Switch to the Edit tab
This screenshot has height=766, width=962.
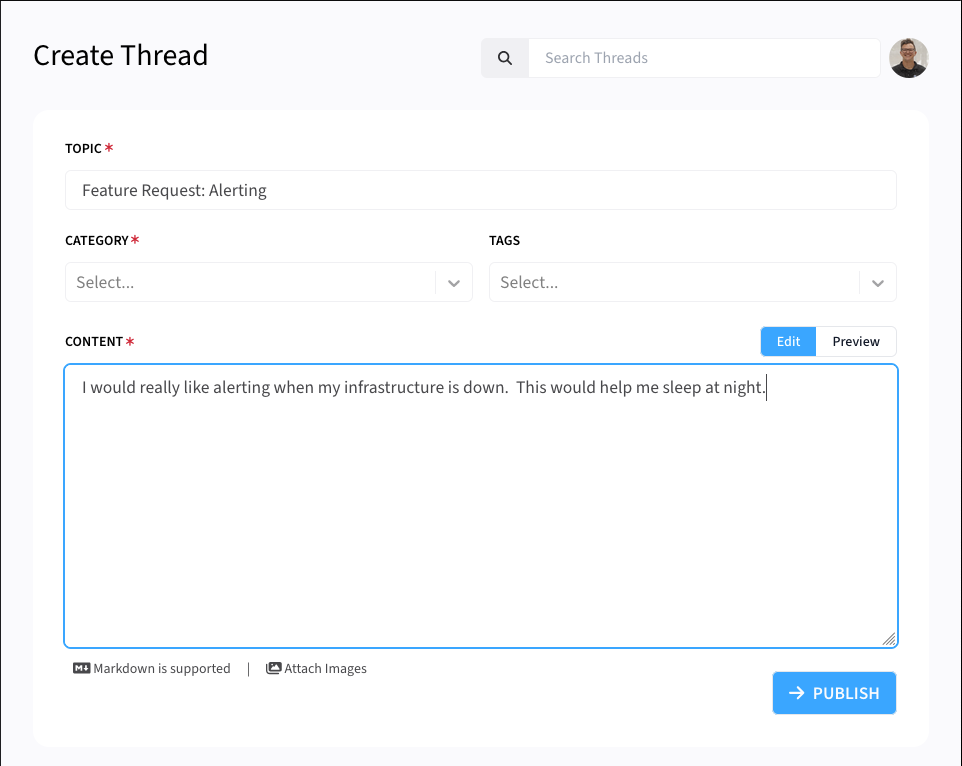pos(788,341)
